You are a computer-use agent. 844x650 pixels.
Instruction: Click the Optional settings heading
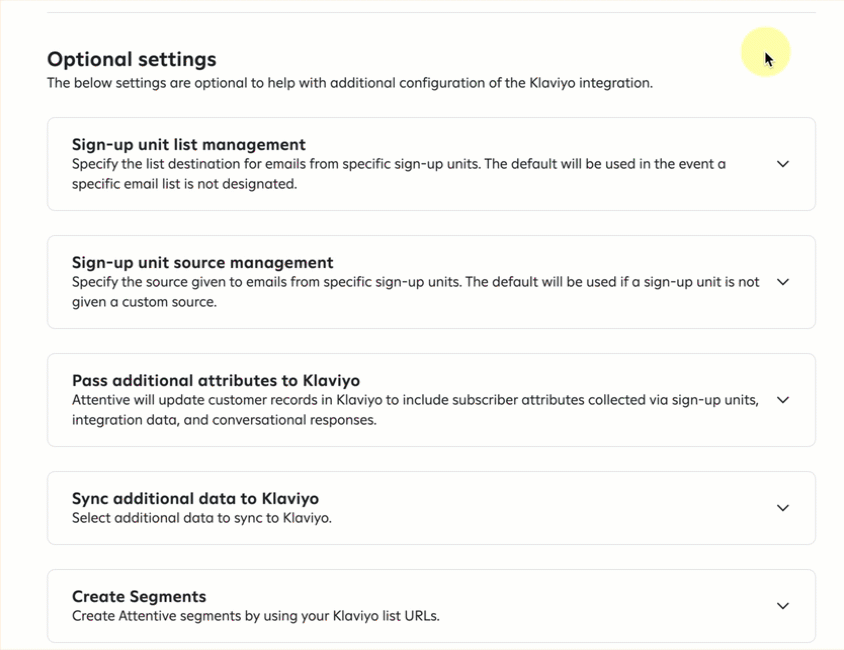tap(131, 59)
